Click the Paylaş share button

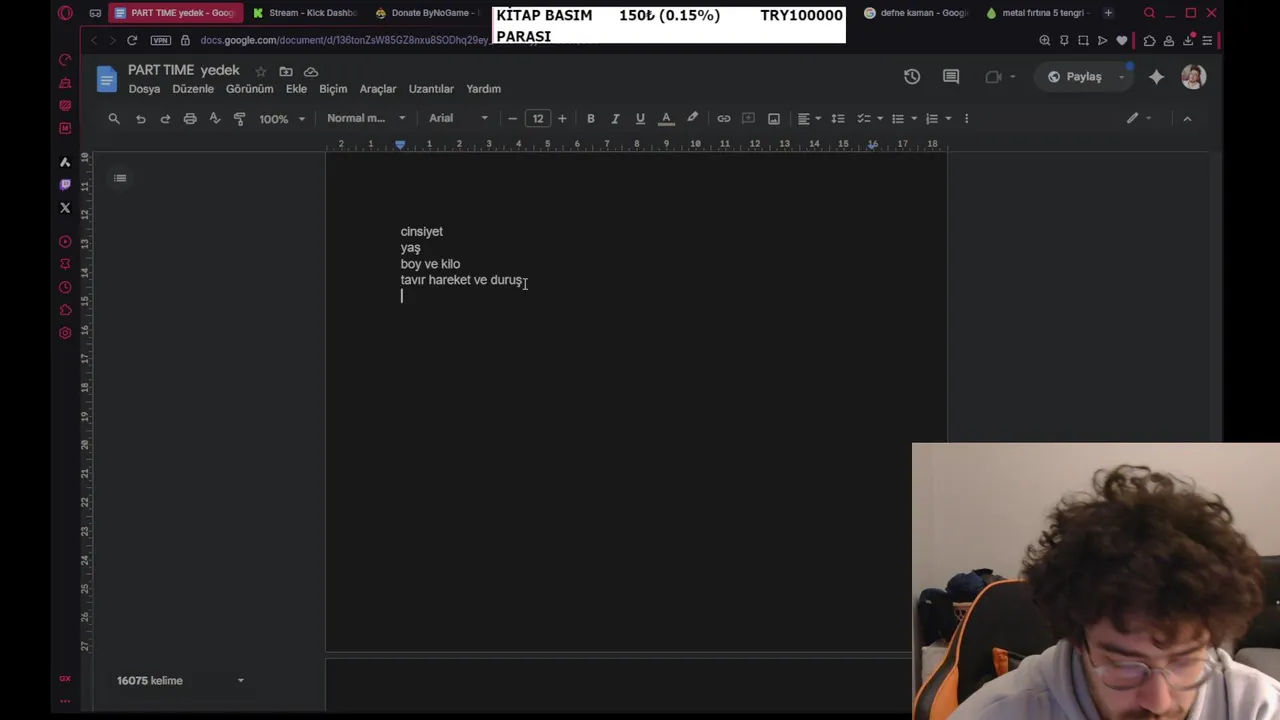[1075, 77]
